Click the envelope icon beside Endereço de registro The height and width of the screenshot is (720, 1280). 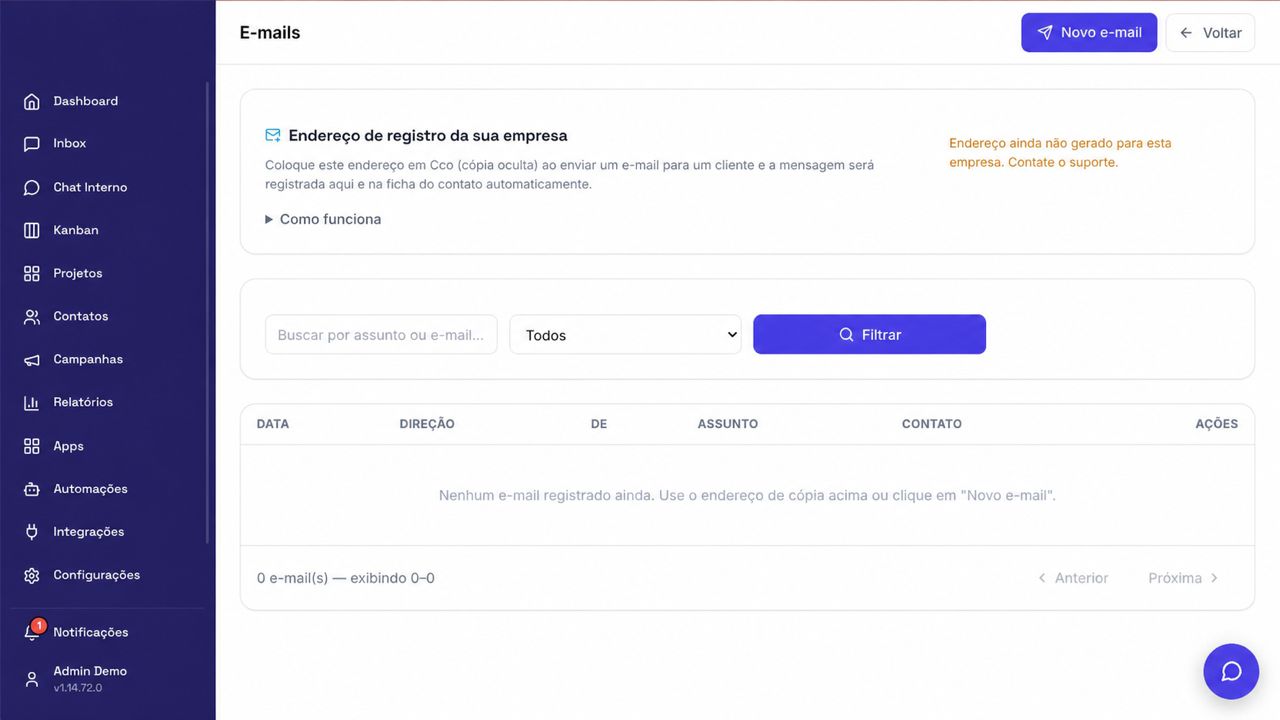(x=273, y=135)
